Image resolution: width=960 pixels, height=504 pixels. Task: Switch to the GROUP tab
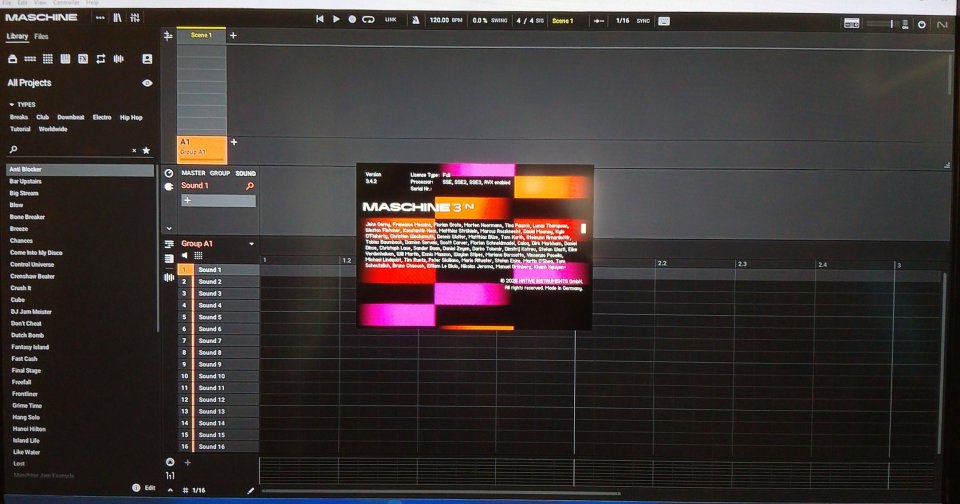click(x=220, y=173)
